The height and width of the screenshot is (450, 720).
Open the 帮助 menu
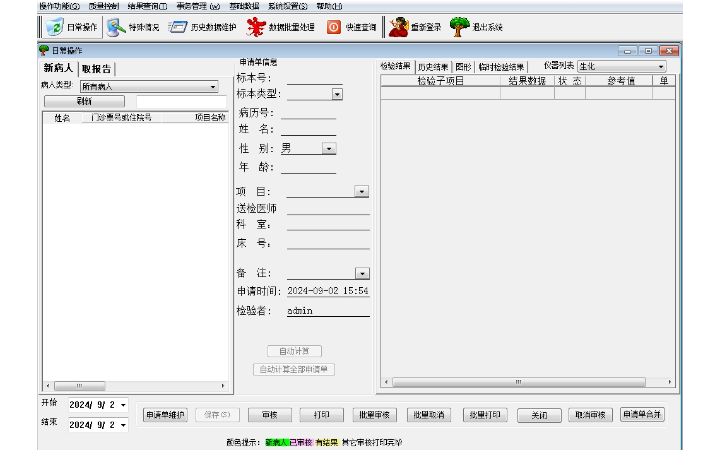click(329, 6)
